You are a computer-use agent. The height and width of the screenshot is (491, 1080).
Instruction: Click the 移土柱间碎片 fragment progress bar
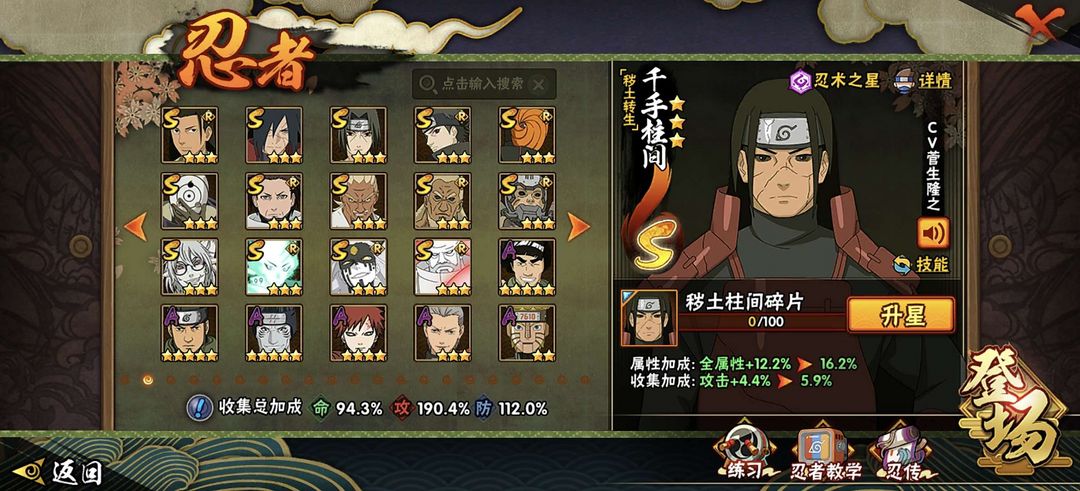point(764,322)
